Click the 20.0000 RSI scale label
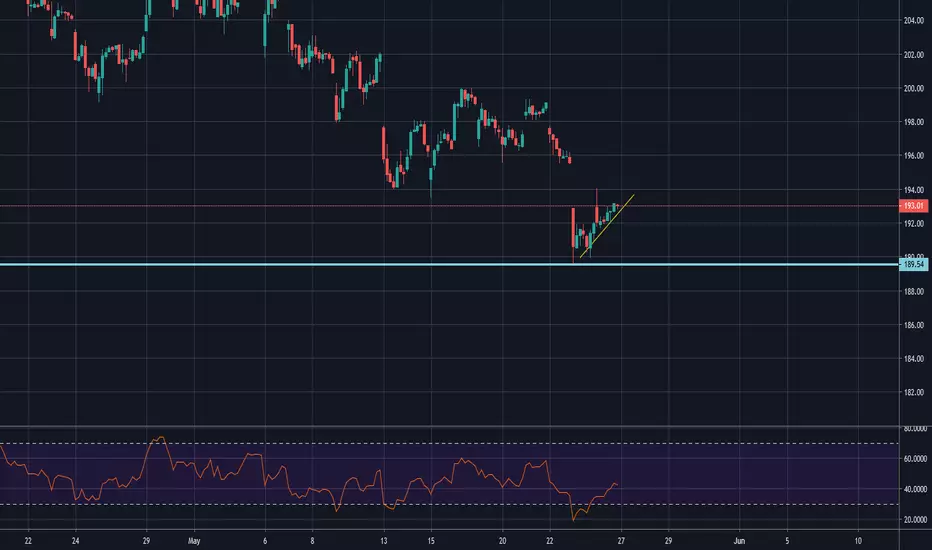 point(915,520)
